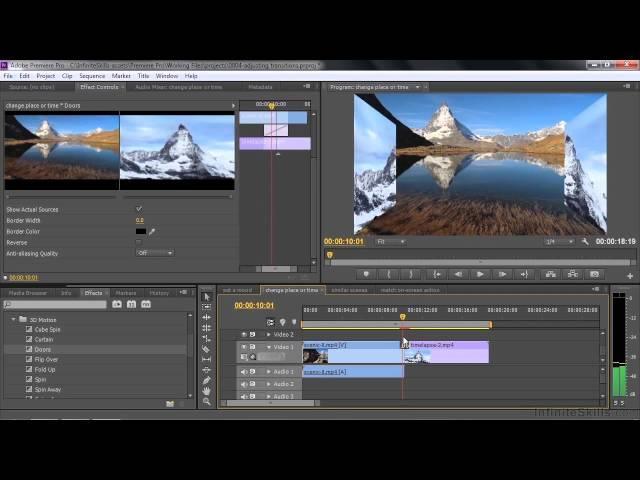Click the Add Marker button in Program monitor

[x=366, y=275]
